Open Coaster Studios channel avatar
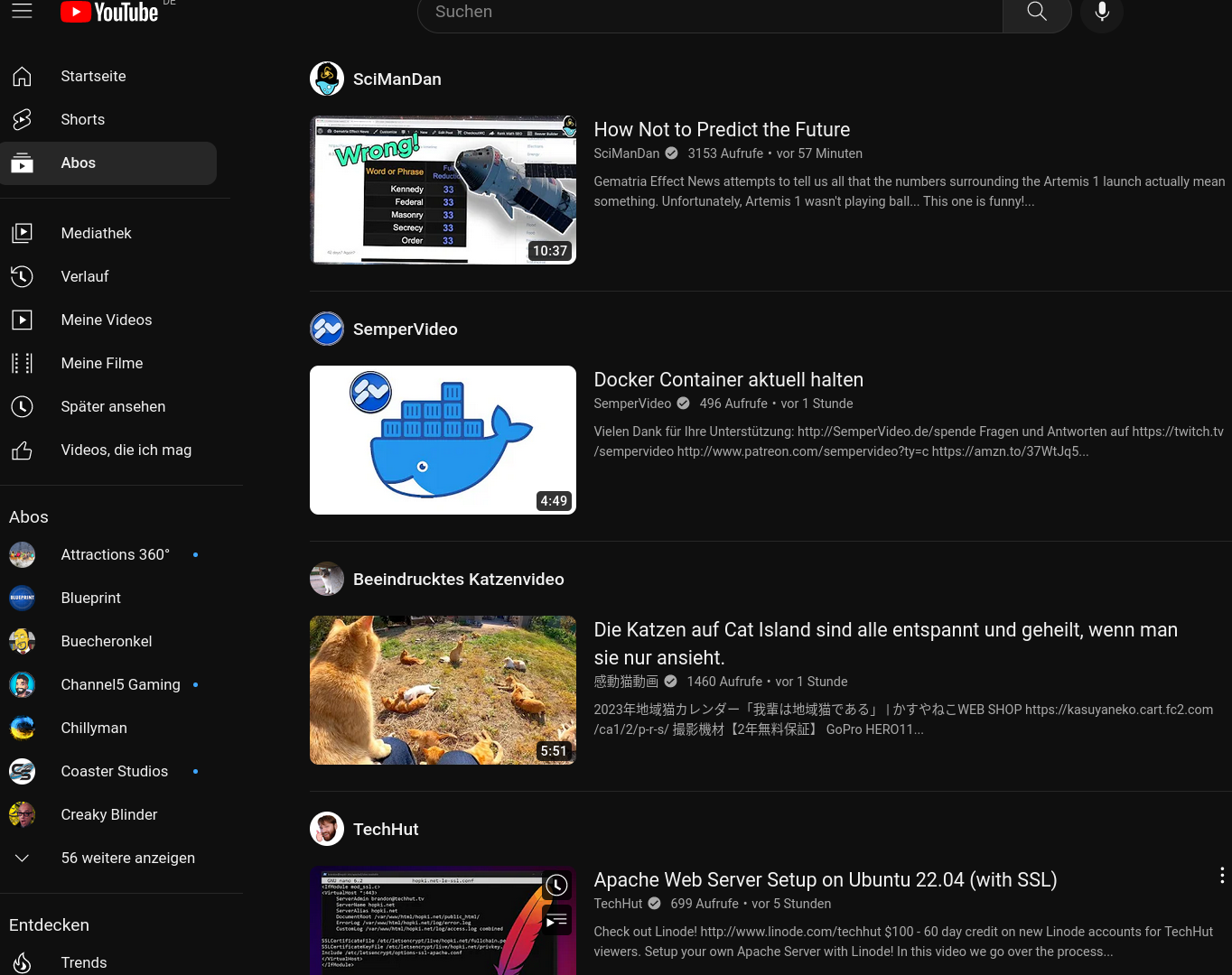This screenshot has width=1232, height=975. (22, 772)
